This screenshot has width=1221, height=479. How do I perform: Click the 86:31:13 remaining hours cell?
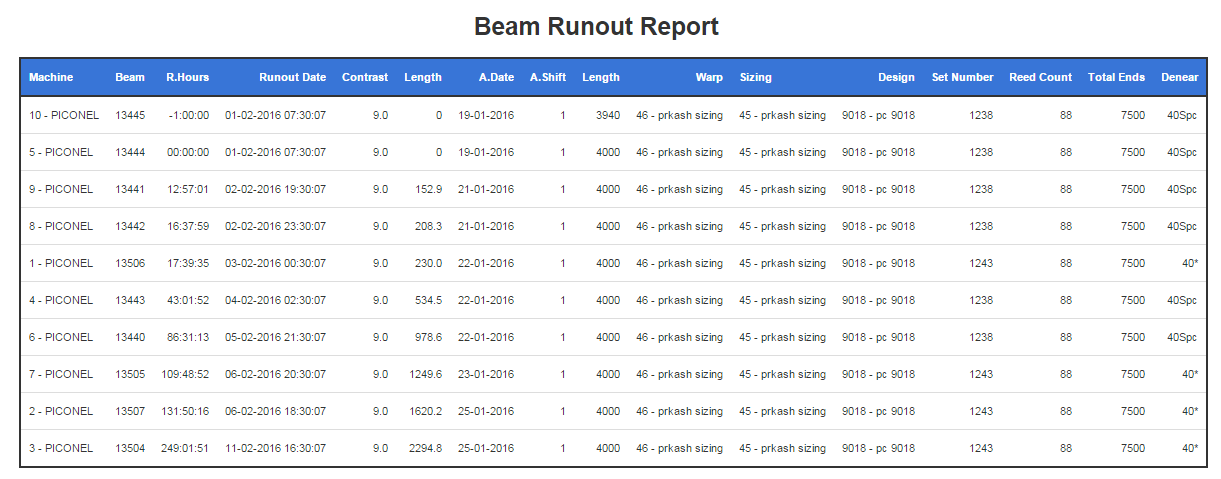[187, 337]
